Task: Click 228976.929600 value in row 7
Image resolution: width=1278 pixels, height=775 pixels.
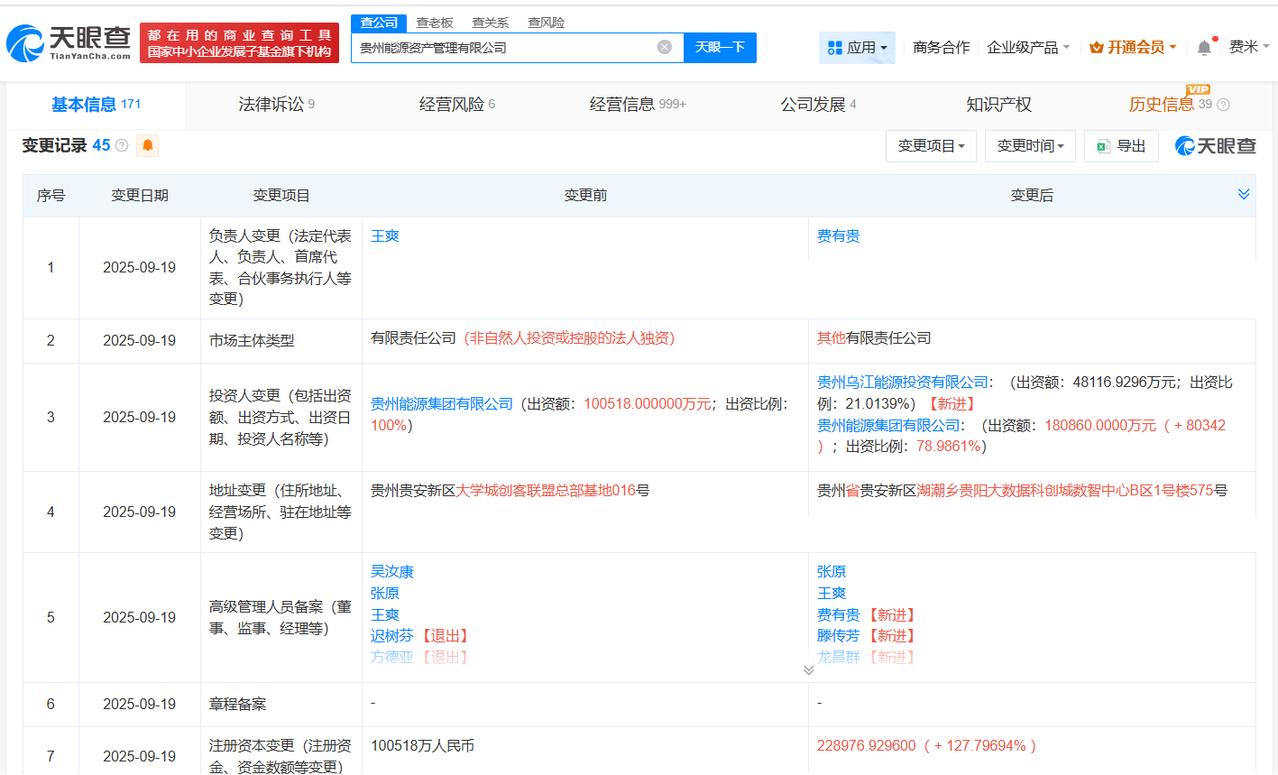Action: 866,746
